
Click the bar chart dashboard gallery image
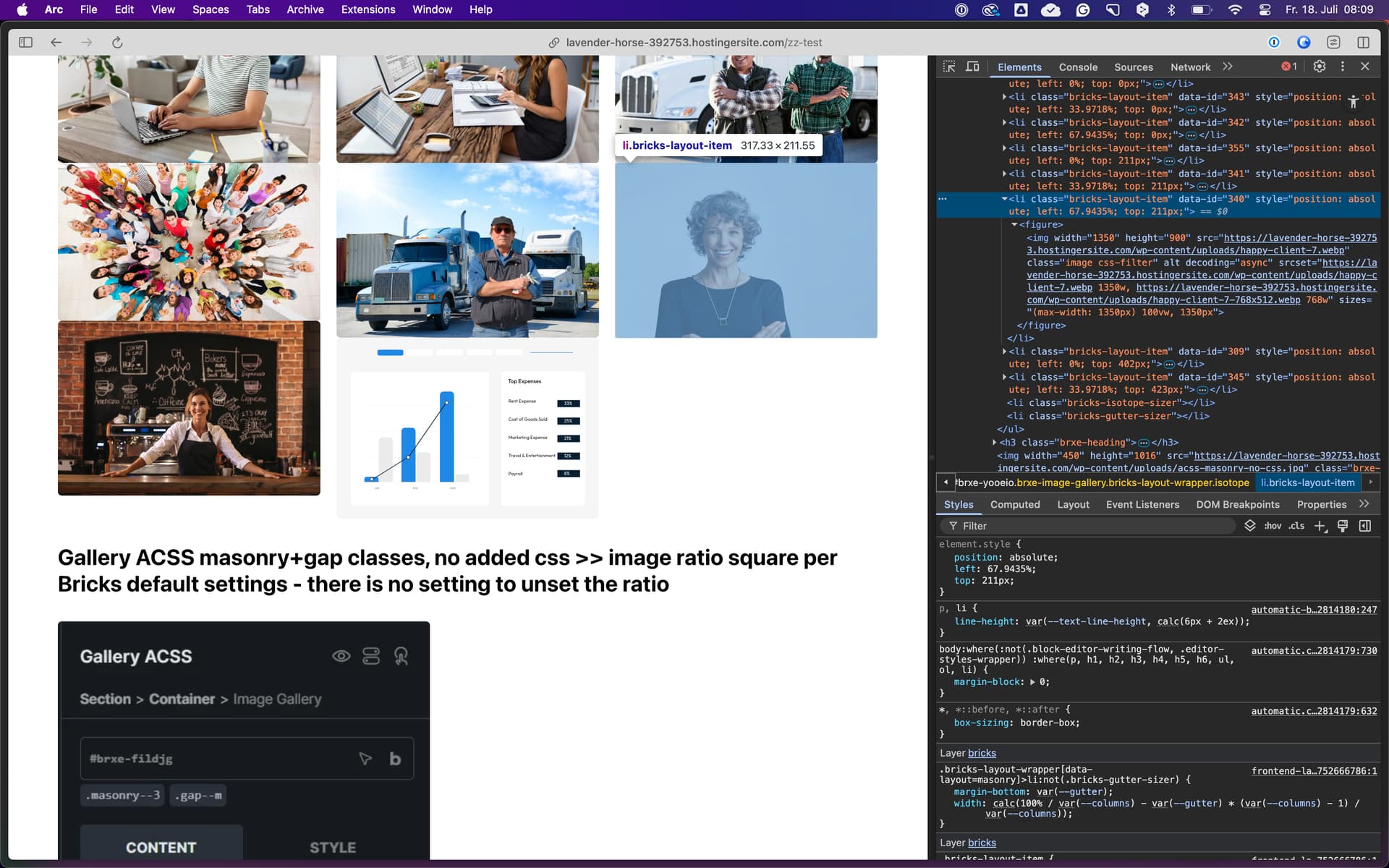point(467,428)
